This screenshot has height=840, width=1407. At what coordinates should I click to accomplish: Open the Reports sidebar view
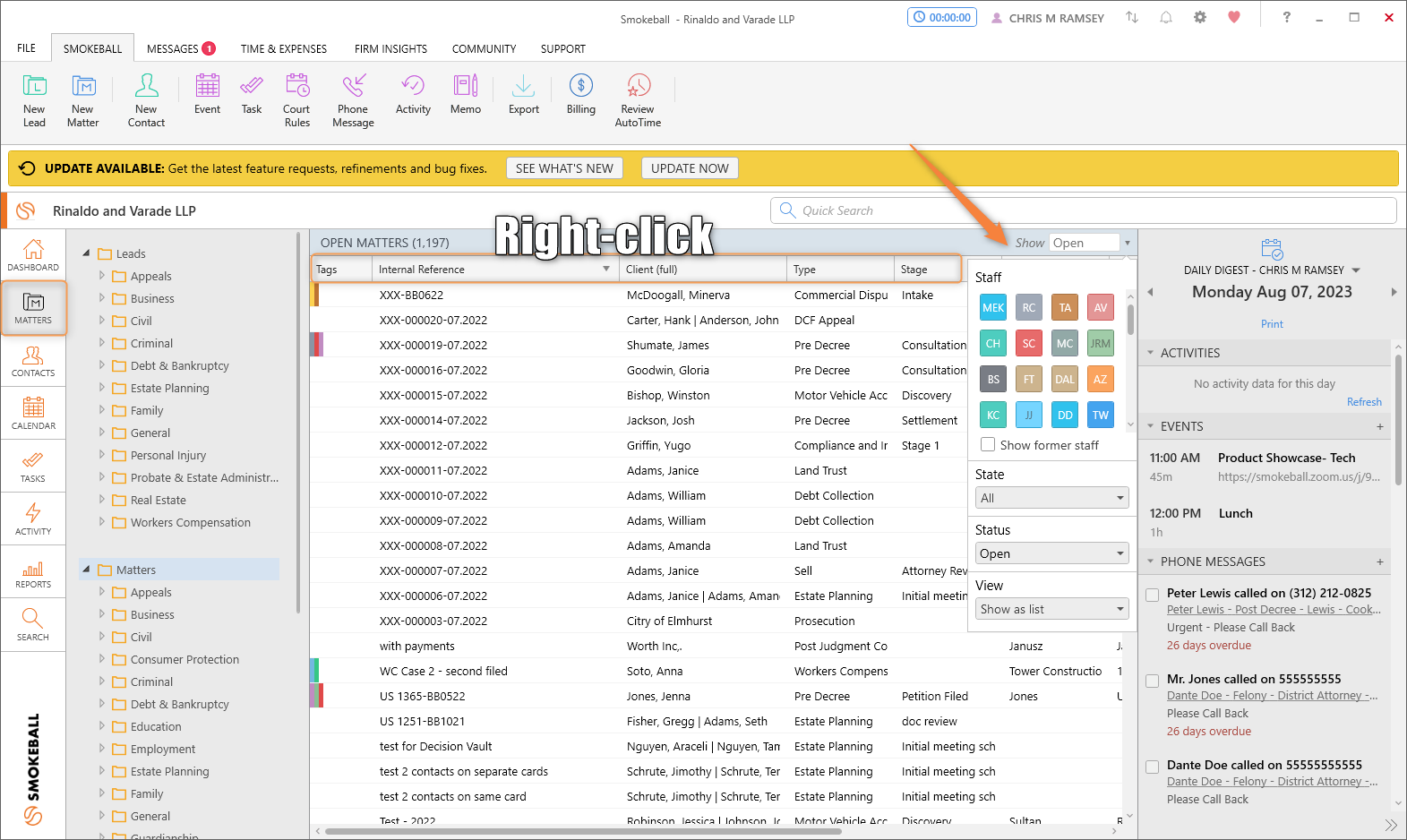pos(33,572)
